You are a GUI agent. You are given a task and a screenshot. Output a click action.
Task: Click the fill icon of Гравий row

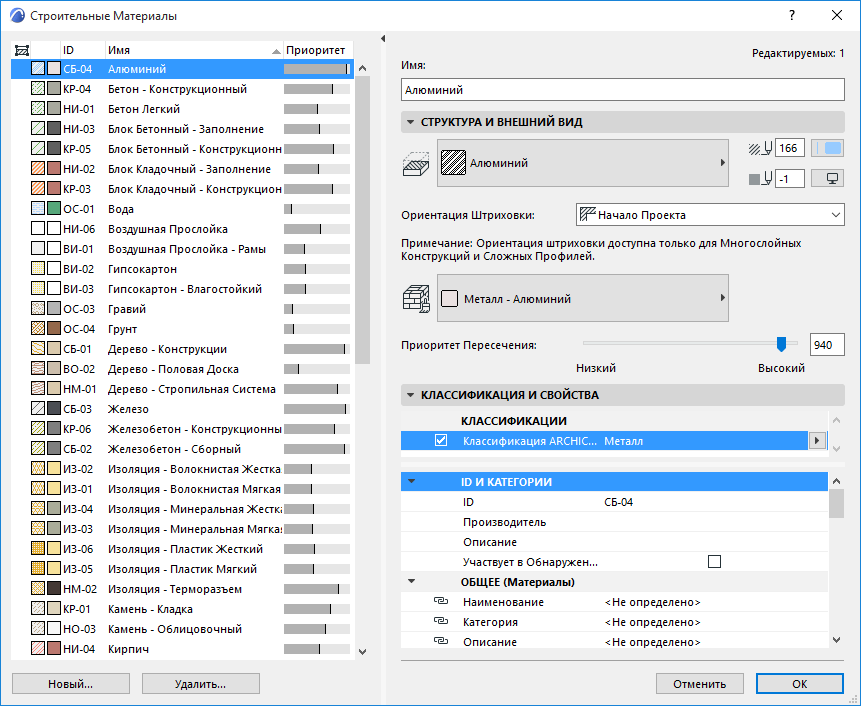38,309
